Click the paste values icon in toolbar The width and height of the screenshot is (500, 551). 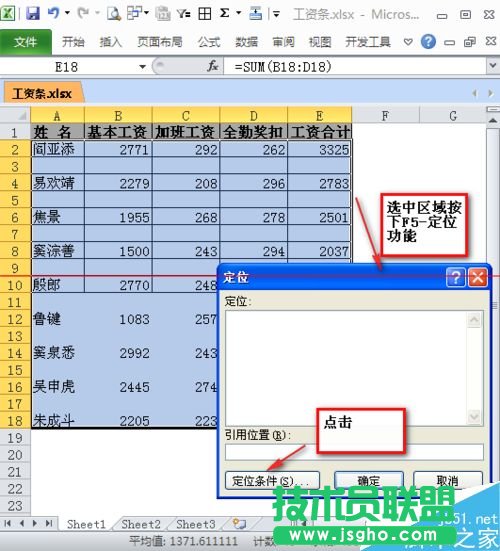pos(163,14)
